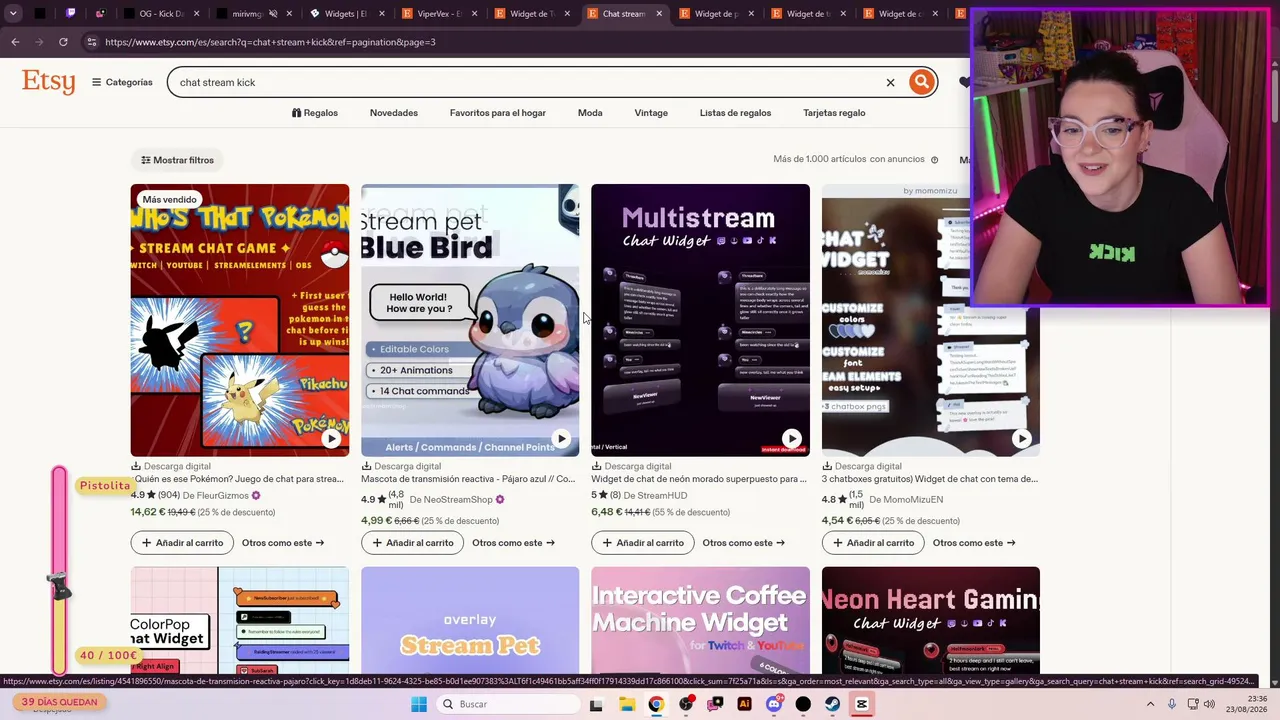The image size is (1280, 720).
Task: Reload the Etsy page
Action: point(63,42)
